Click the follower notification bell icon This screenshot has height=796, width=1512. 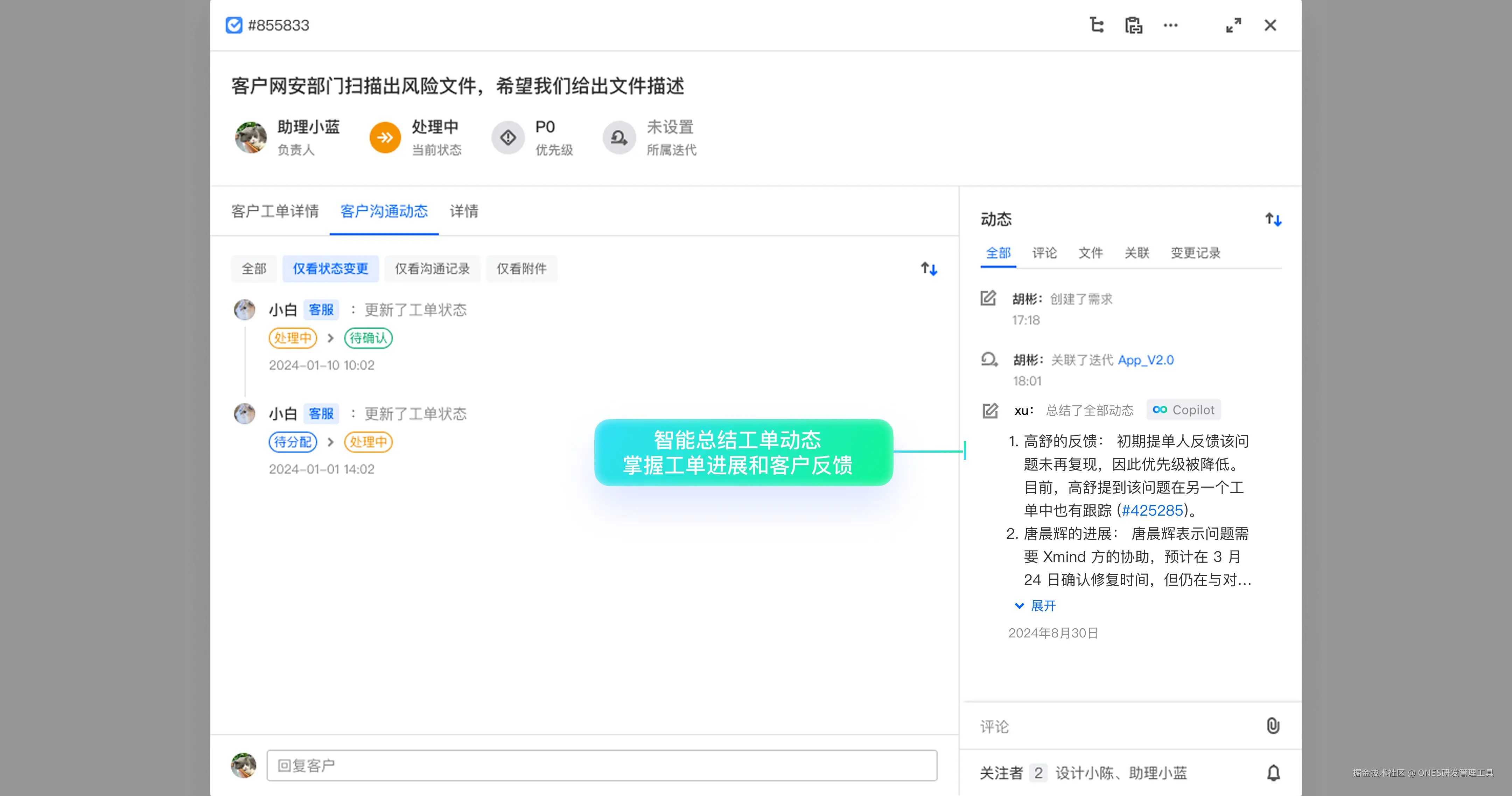1273,773
